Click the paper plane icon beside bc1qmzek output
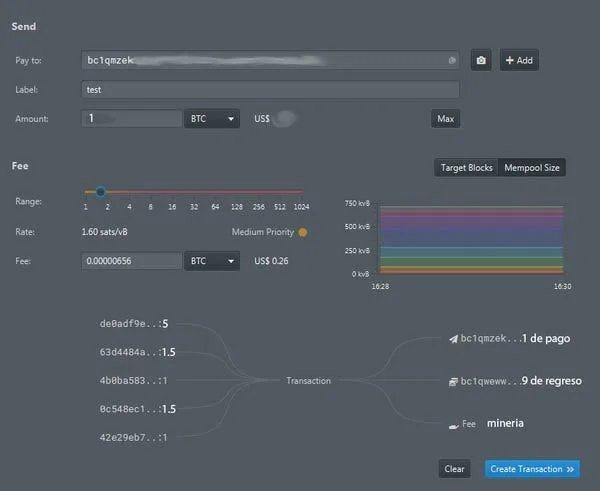Viewport: 600px width, 491px height. (x=453, y=339)
